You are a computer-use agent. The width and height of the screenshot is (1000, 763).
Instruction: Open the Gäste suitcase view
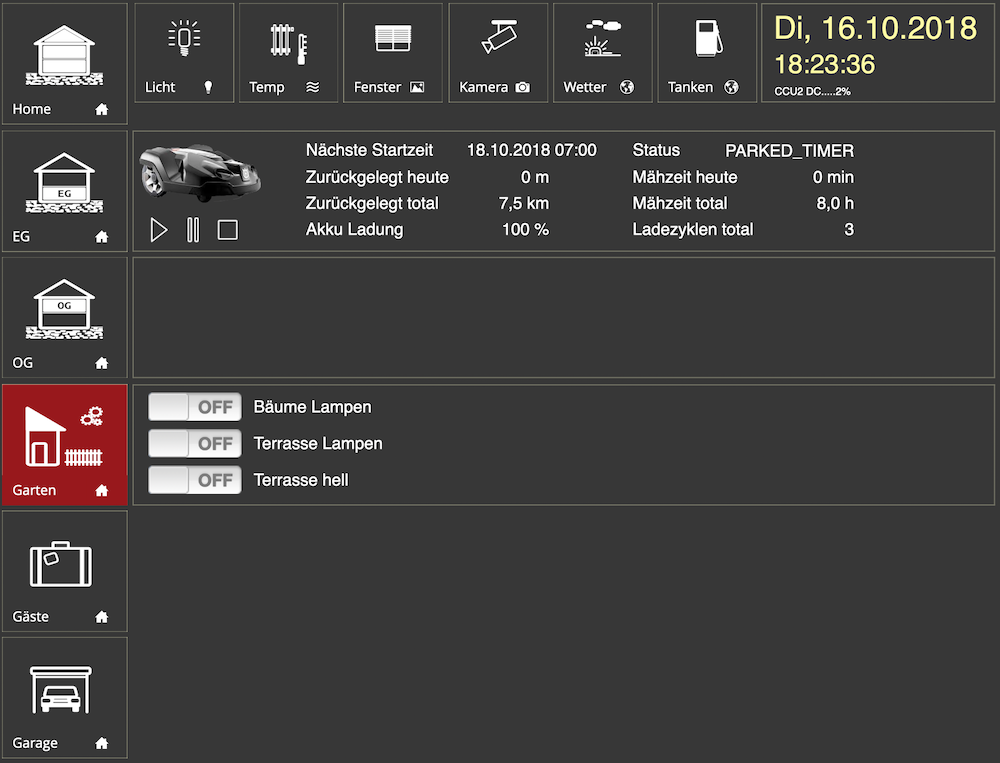[65, 571]
